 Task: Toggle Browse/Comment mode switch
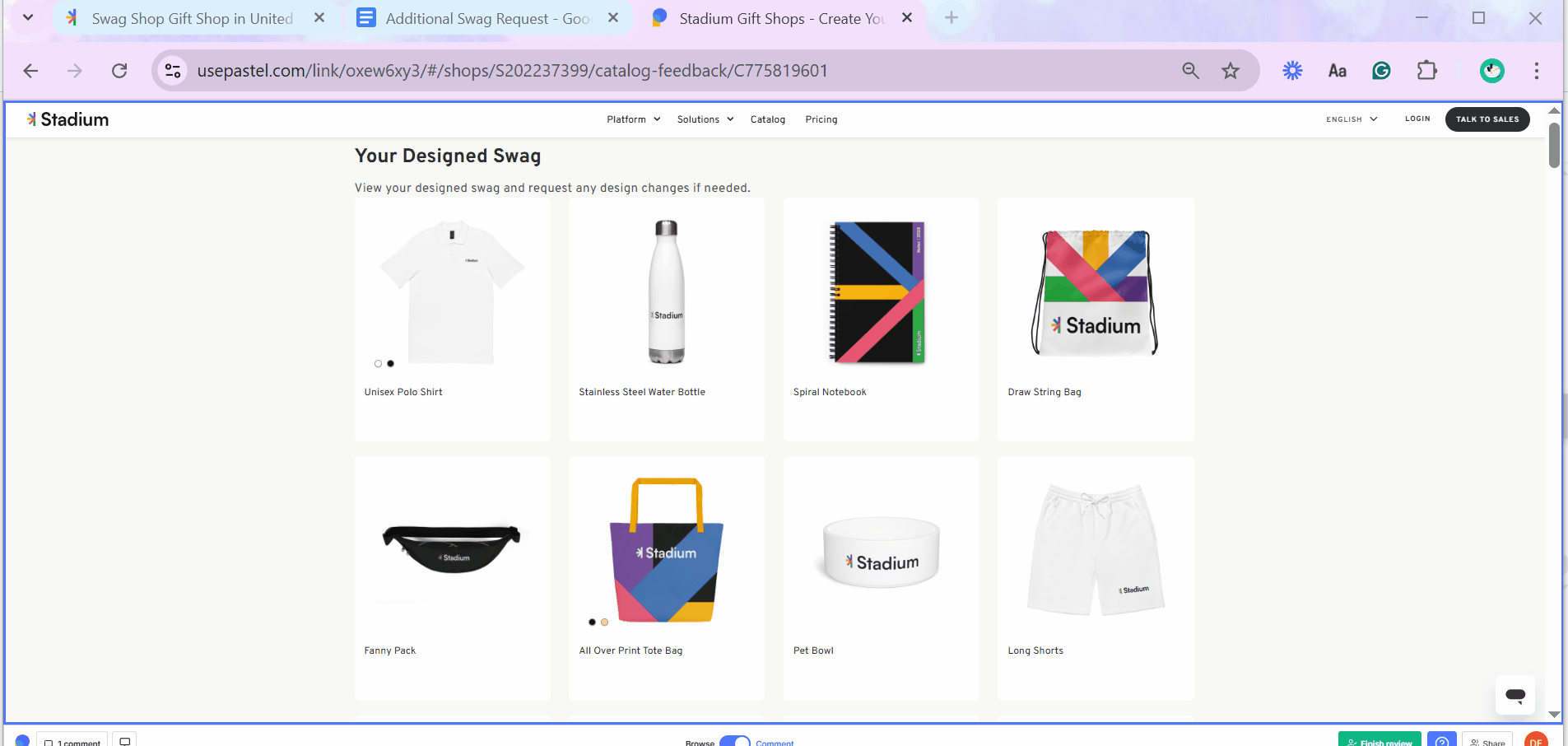click(735, 741)
